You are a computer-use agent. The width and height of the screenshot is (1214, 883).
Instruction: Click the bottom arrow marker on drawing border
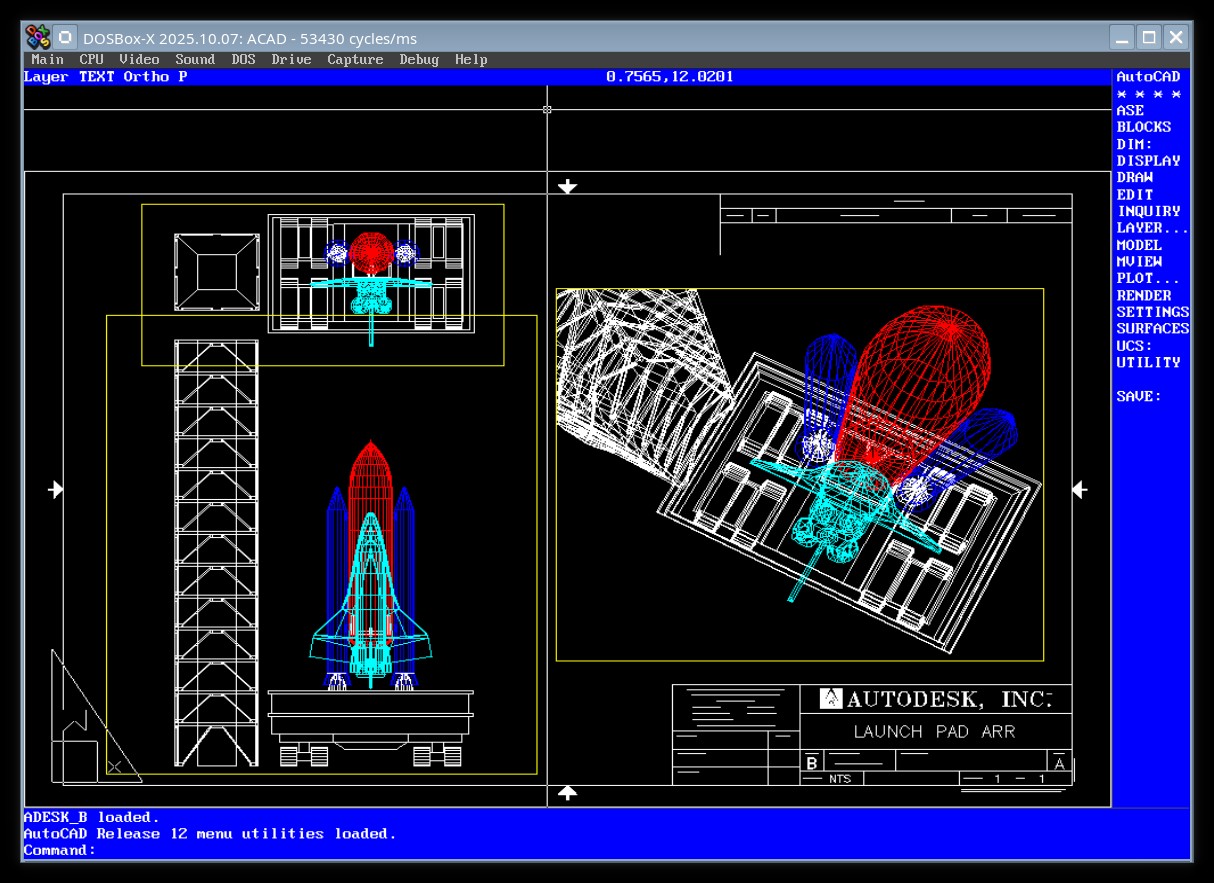coord(567,793)
